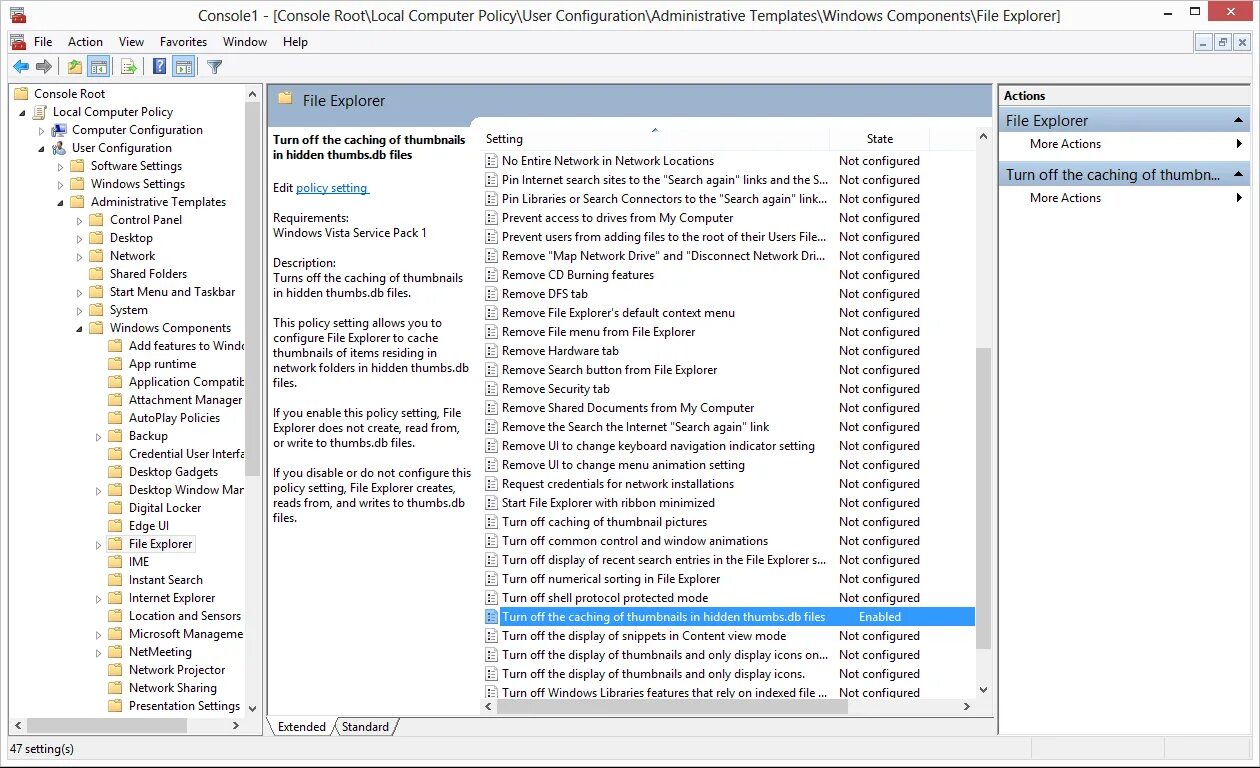Viewport: 1260px width, 768px height.
Task: Click the Digital Locker folder icon
Action: click(116, 508)
